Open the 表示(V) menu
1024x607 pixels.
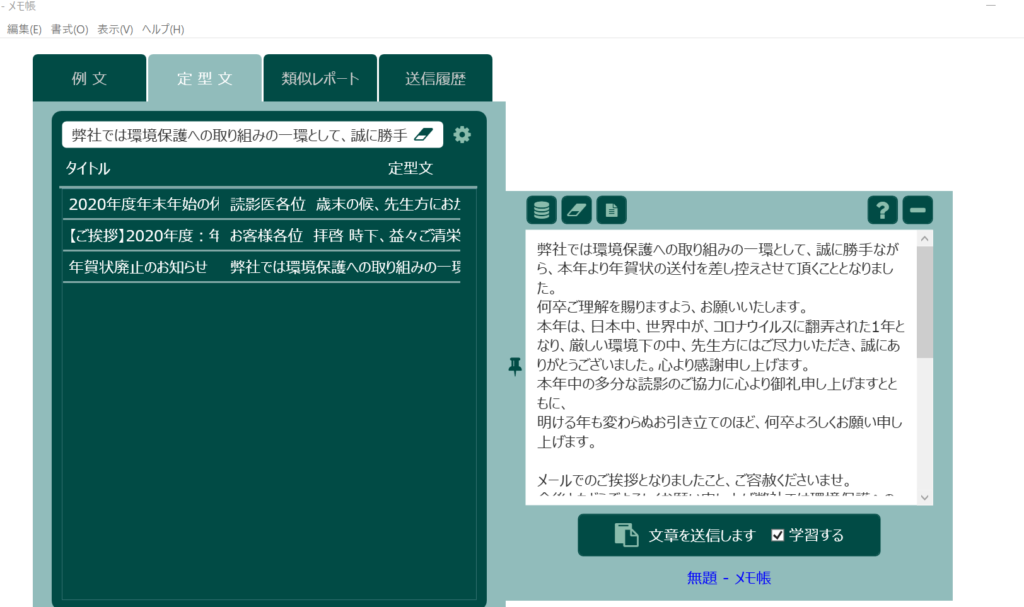115,29
